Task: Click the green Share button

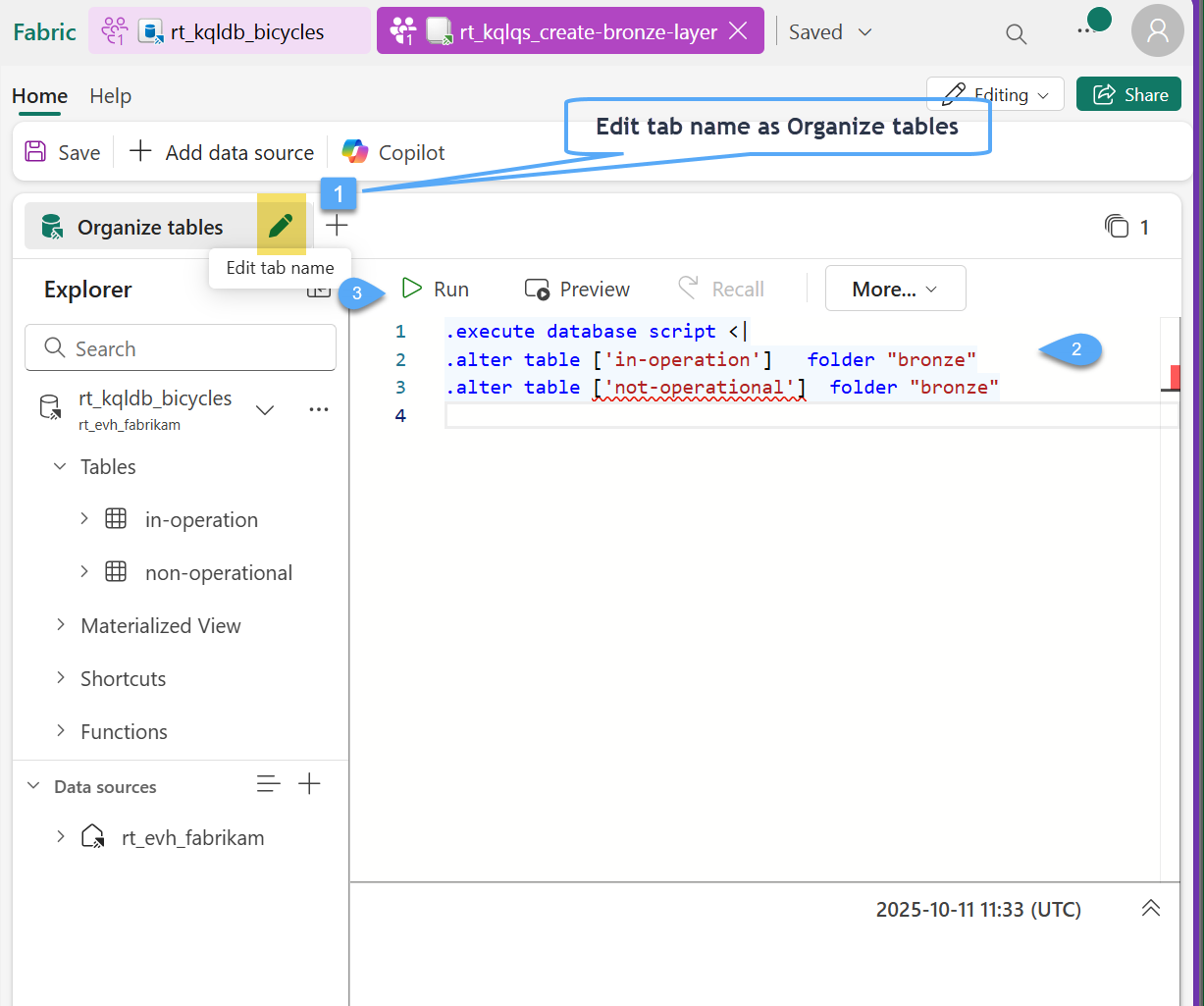Action: tap(1128, 94)
